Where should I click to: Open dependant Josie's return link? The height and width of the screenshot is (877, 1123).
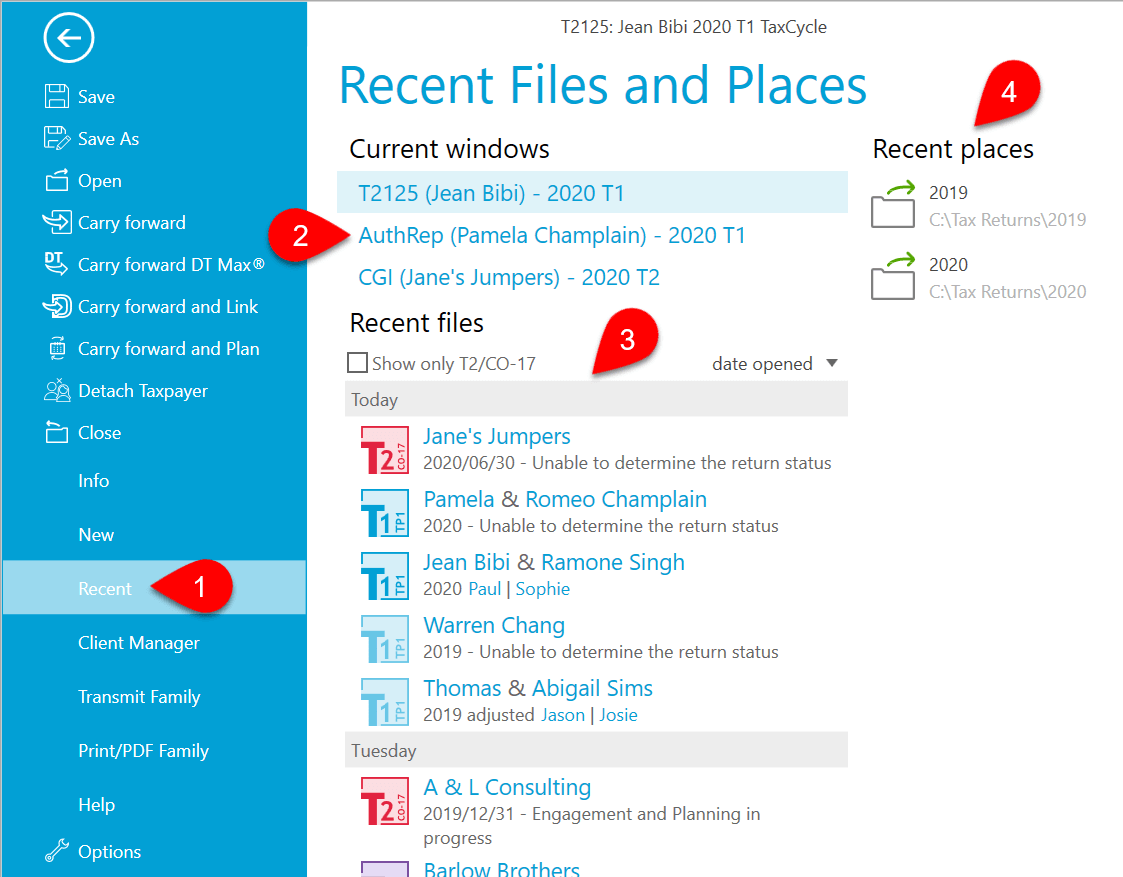tap(618, 714)
